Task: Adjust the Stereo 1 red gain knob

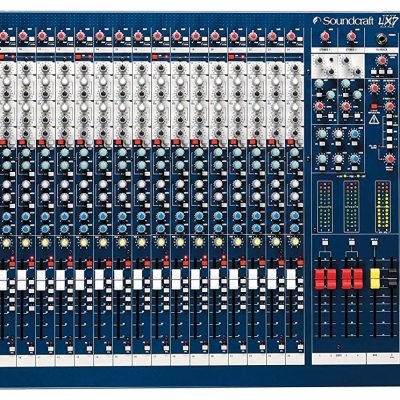Action: [x=325, y=36]
